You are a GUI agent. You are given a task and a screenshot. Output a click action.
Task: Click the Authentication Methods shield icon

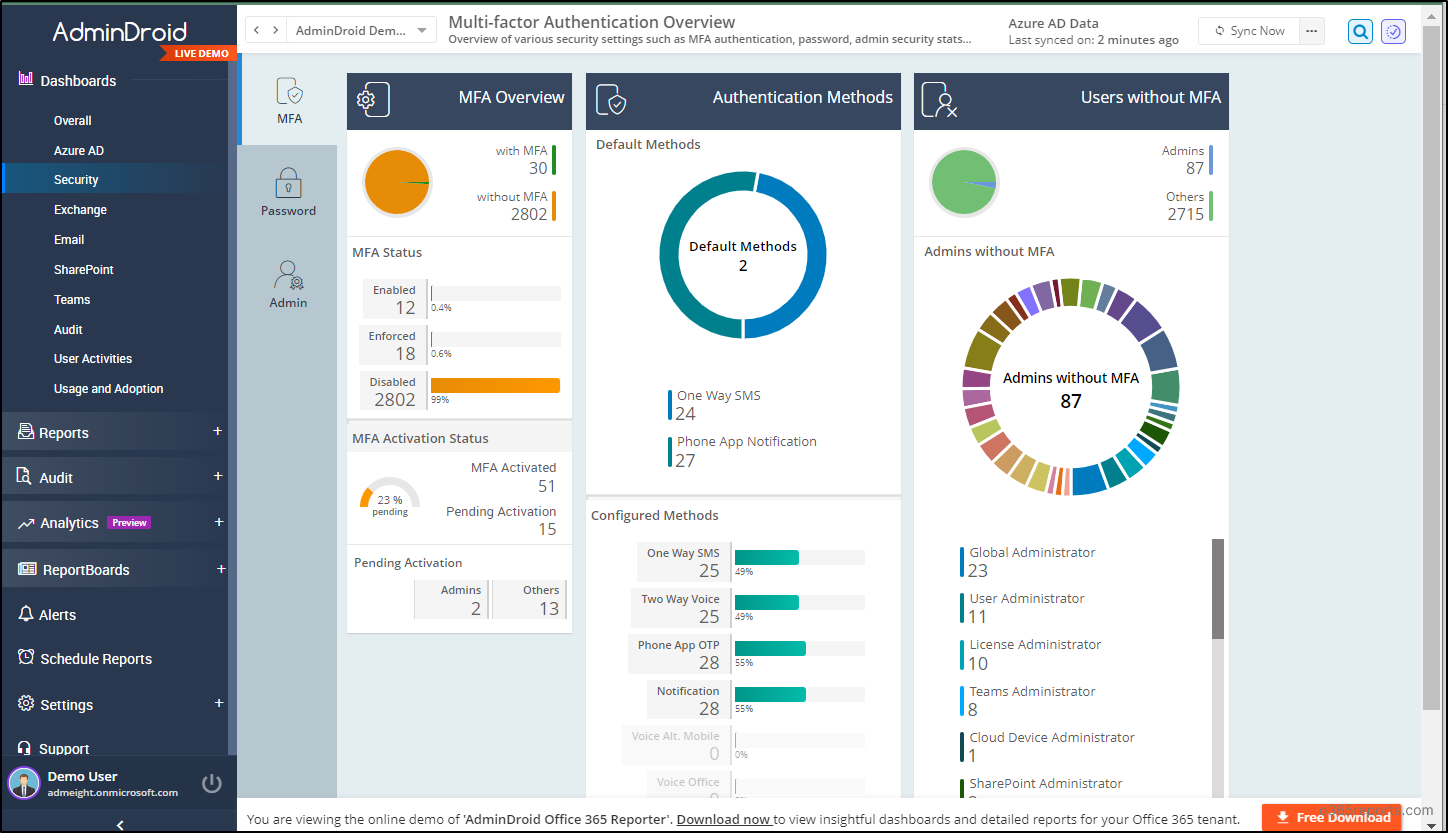[611, 100]
